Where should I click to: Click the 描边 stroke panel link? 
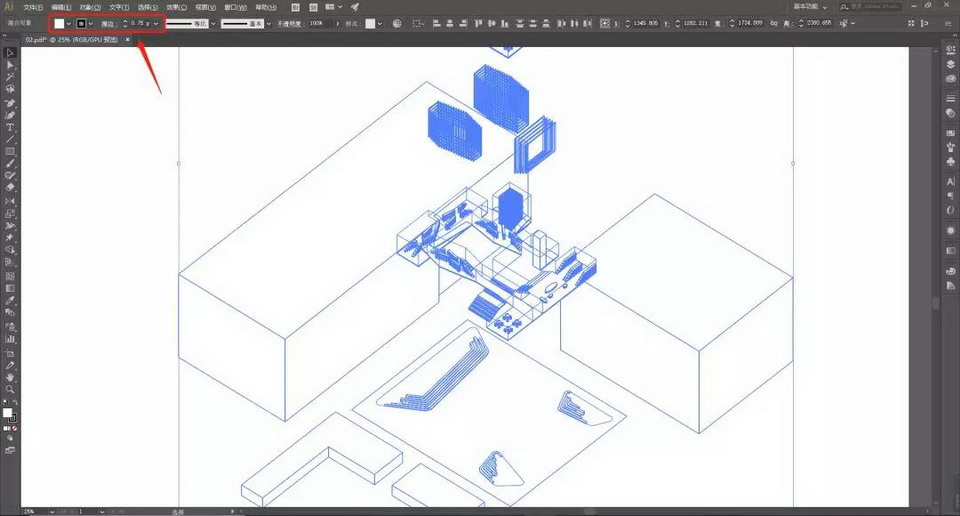pyautogui.click(x=107, y=23)
